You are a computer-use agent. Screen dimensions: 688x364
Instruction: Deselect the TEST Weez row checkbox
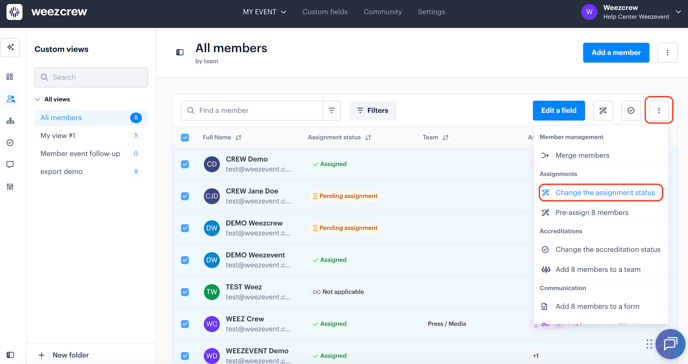pos(185,292)
